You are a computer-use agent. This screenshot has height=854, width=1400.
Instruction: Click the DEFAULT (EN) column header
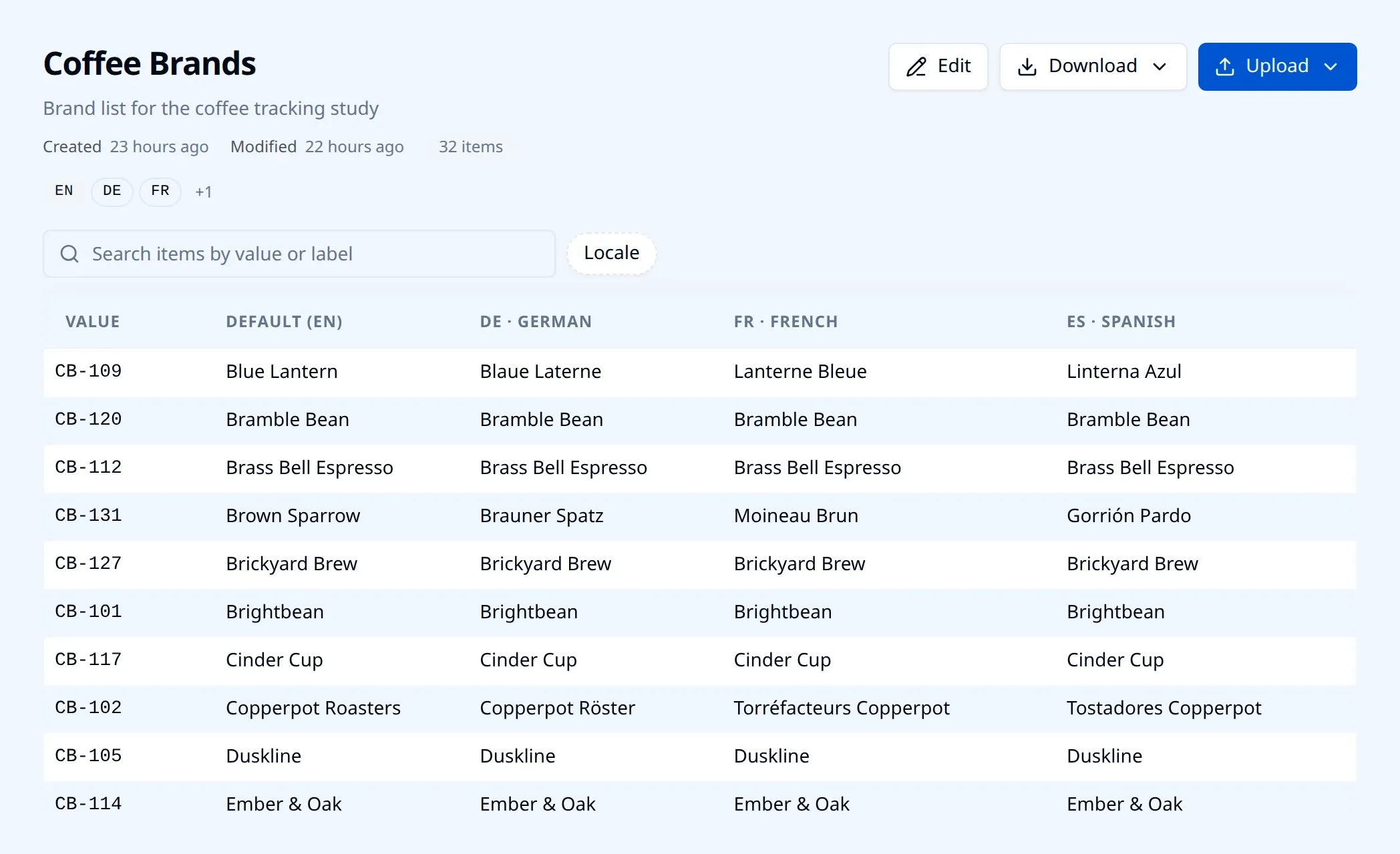pyautogui.click(x=284, y=322)
